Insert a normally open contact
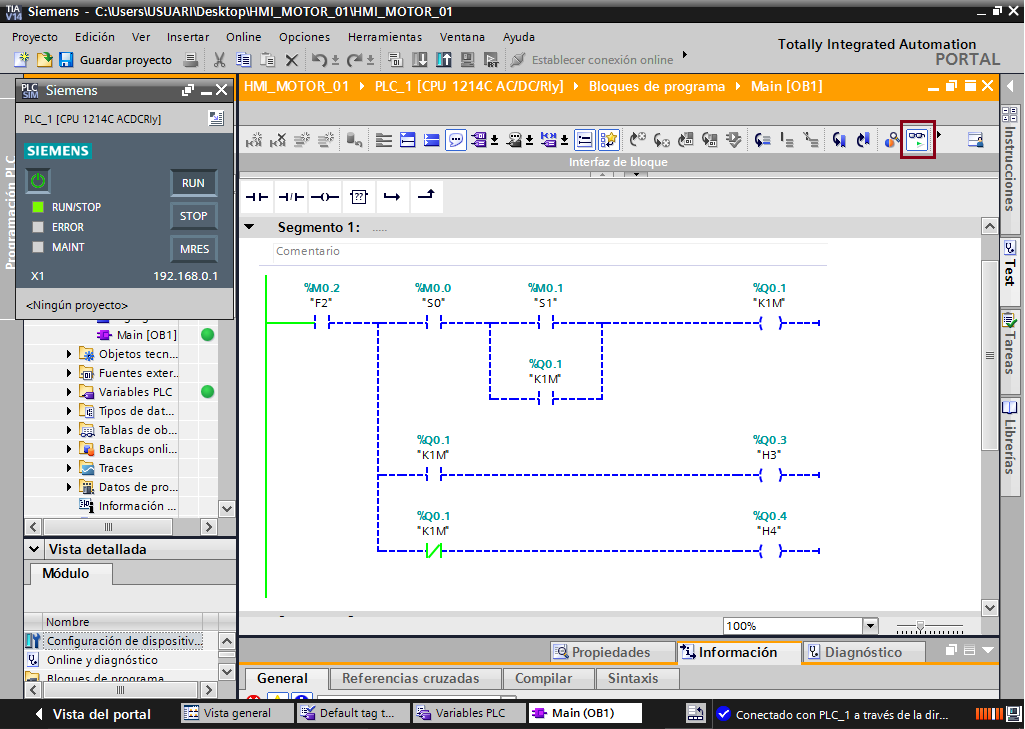The height and width of the screenshot is (729, 1025). tap(257, 196)
